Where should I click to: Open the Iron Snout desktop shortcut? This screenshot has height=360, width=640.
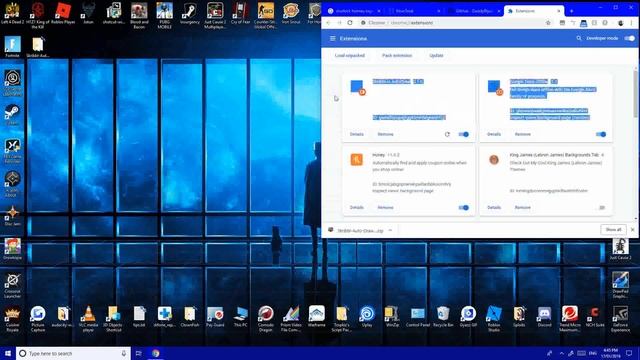click(x=291, y=14)
